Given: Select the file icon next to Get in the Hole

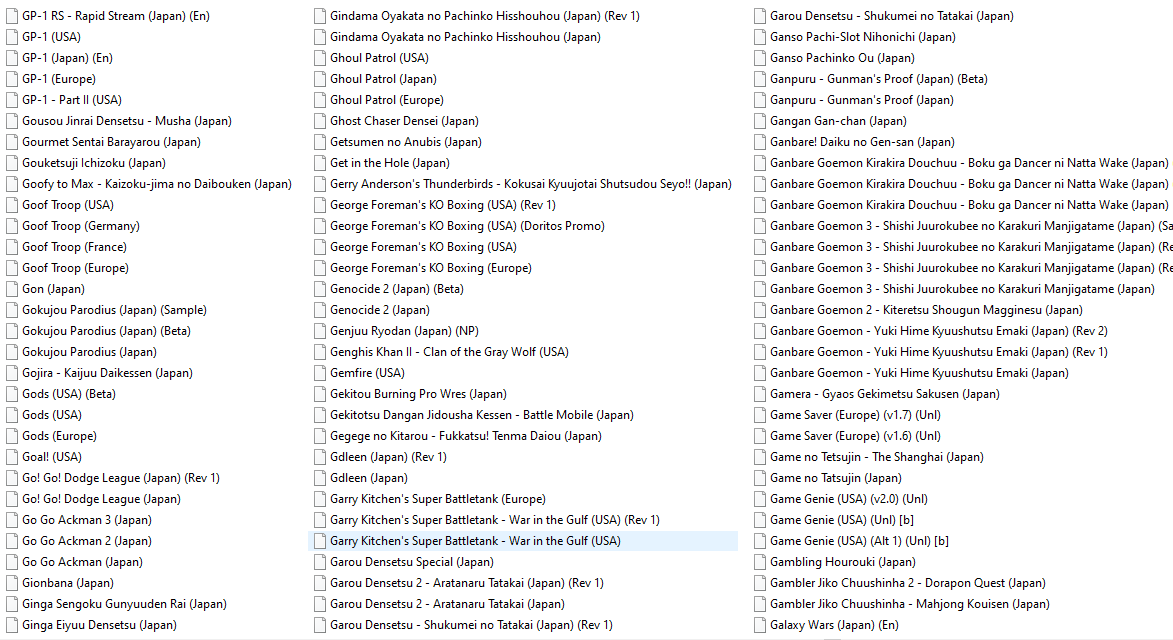Looking at the screenshot, I should click(x=320, y=163).
